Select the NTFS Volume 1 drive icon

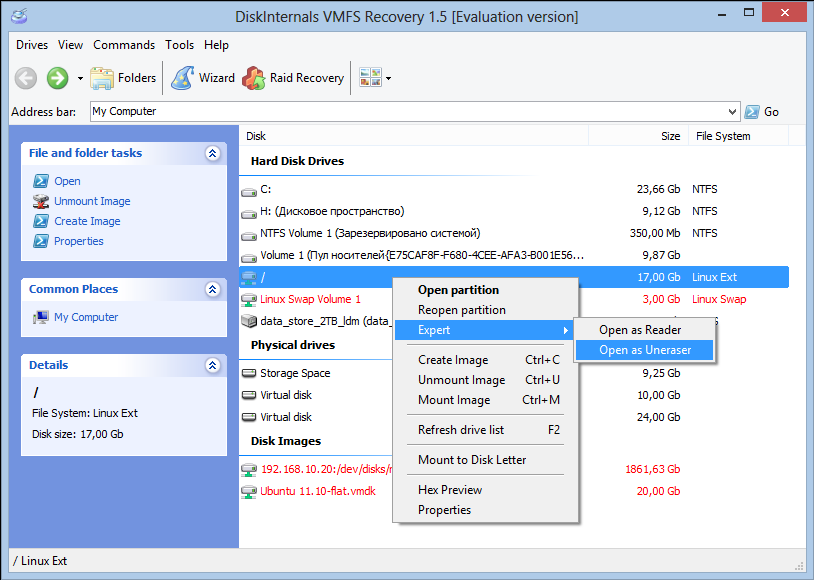tap(249, 236)
